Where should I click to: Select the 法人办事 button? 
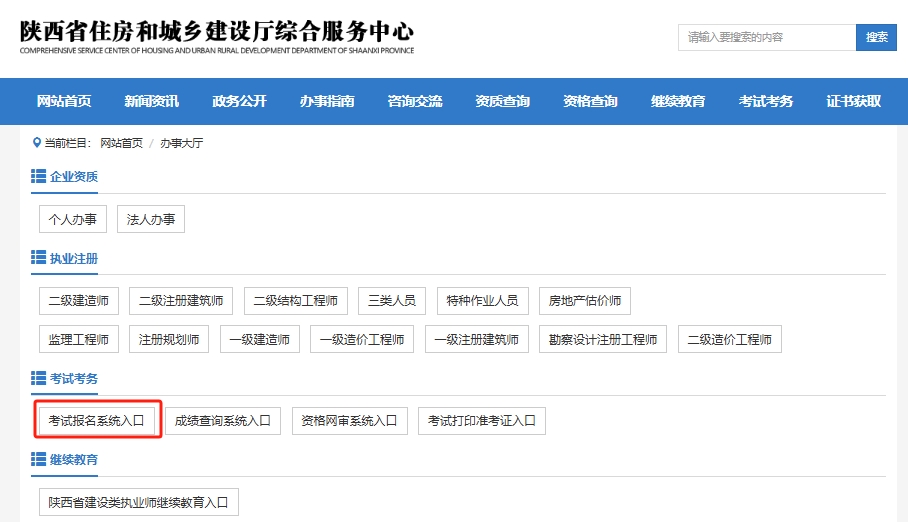coord(151,219)
